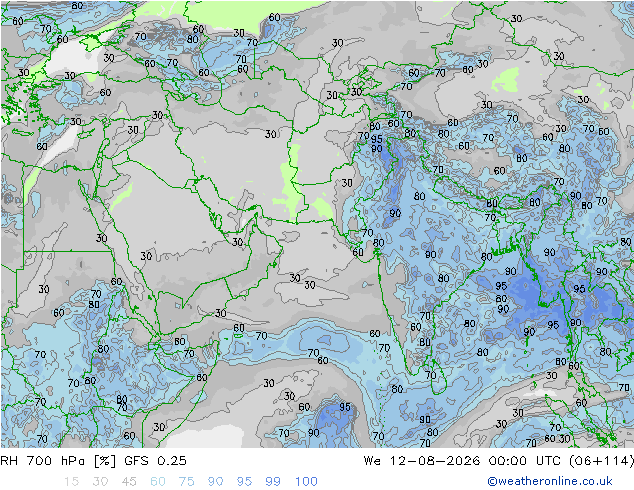Viewport: 634px width, 490px height.
Task: Select the 'RH 700 hPa [%]' title text
Action: (58, 461)
